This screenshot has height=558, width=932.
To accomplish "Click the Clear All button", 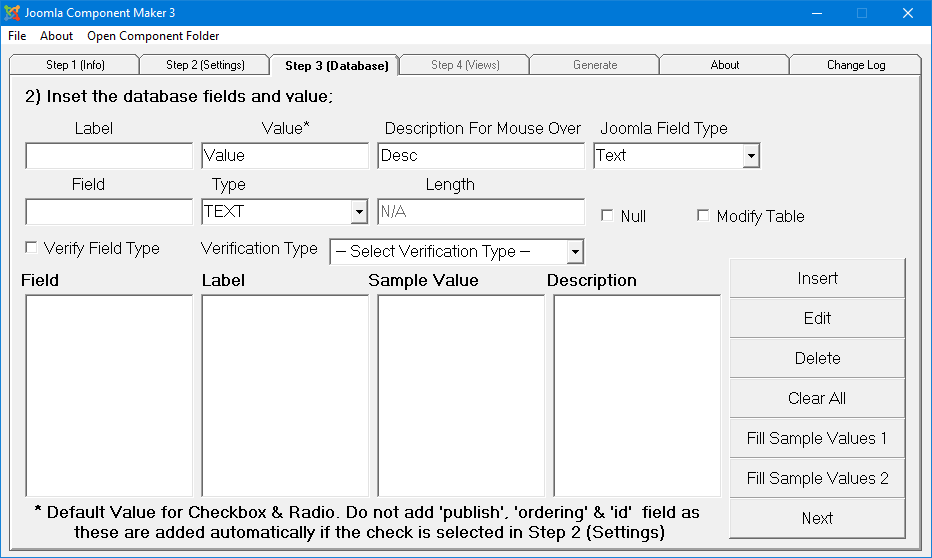I will click(817, 398).
